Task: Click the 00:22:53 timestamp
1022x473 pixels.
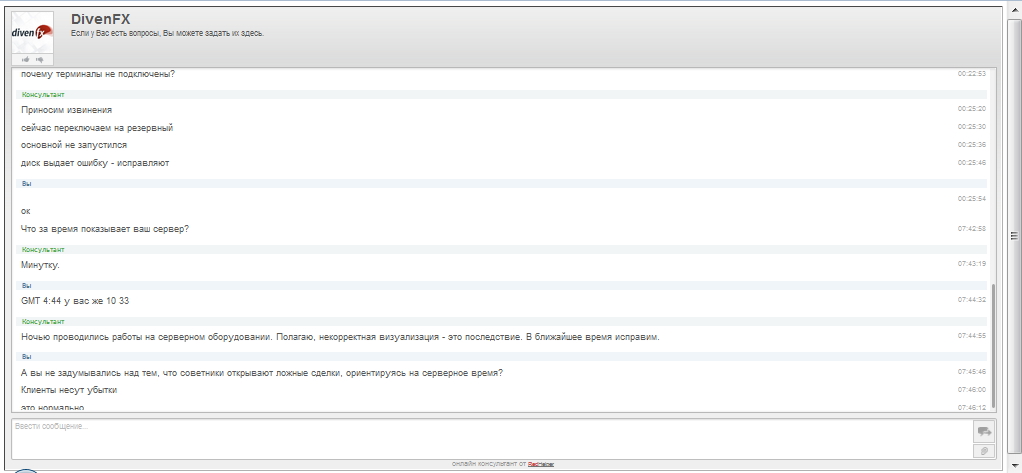Action: pos(971,74)
